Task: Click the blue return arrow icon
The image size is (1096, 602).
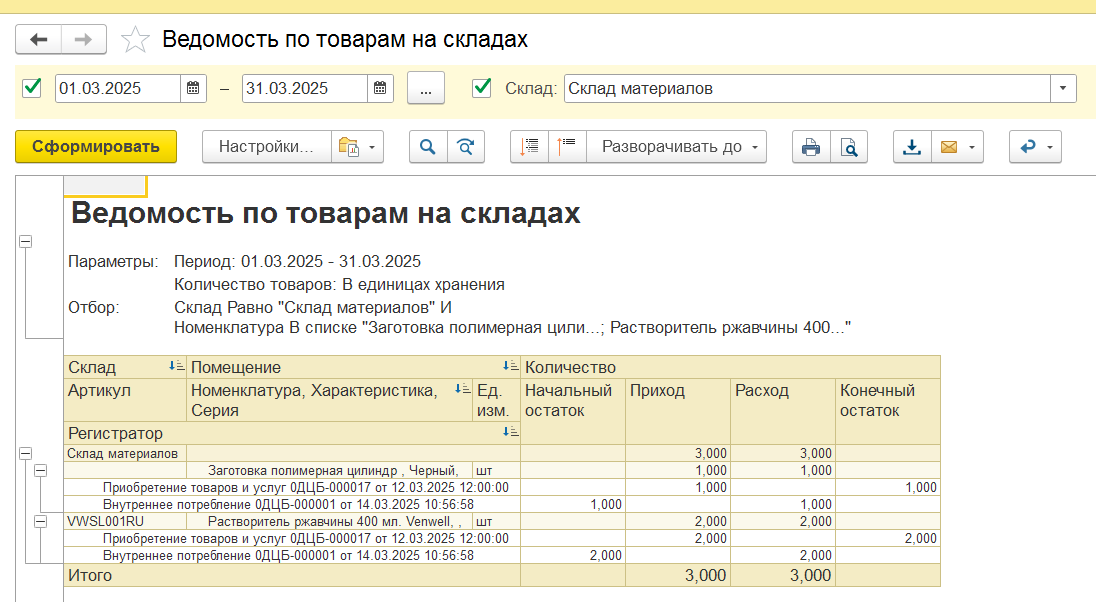Action: pyautogui.click(x=1028, y=147)
